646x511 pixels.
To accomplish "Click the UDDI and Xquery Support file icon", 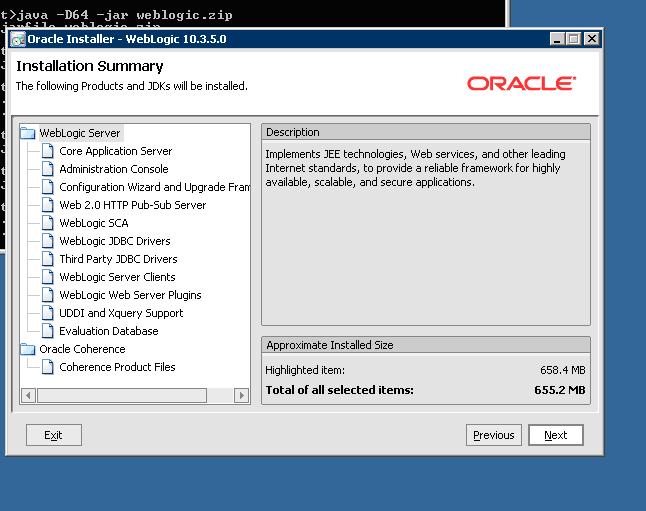I will click(47, 313).
